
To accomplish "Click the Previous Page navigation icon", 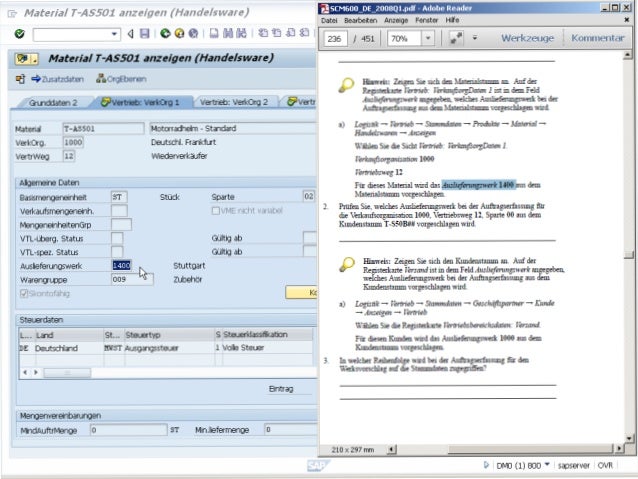I will click(x=277, y=33).
